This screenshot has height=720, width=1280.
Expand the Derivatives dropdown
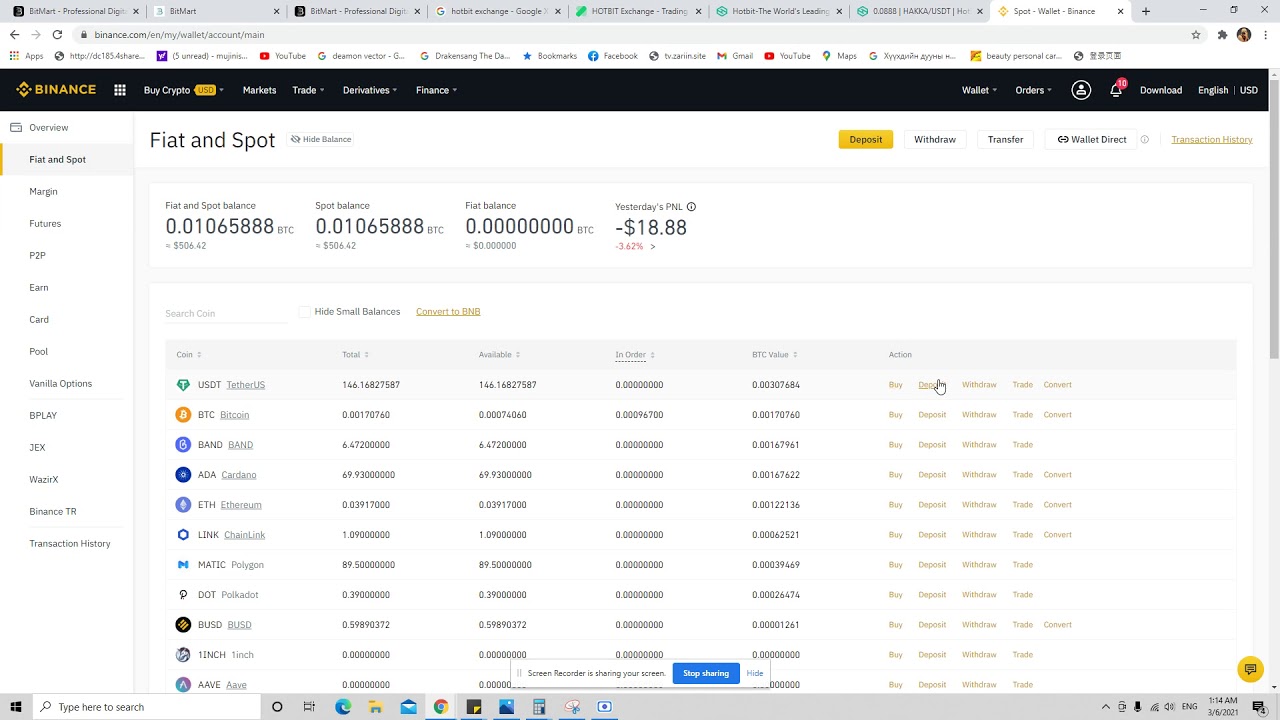(370, 90)
